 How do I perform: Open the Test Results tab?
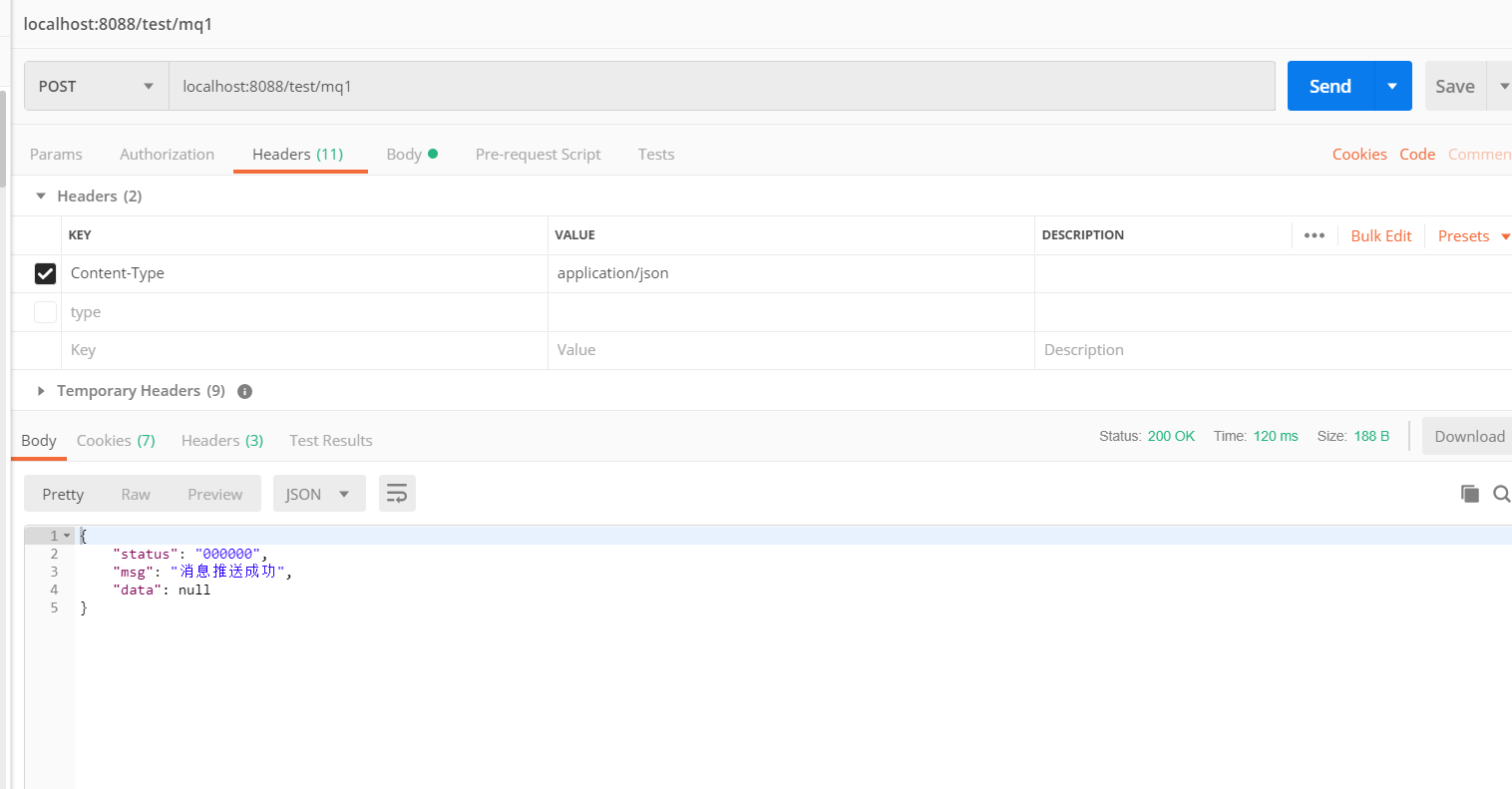pos(330,440)
